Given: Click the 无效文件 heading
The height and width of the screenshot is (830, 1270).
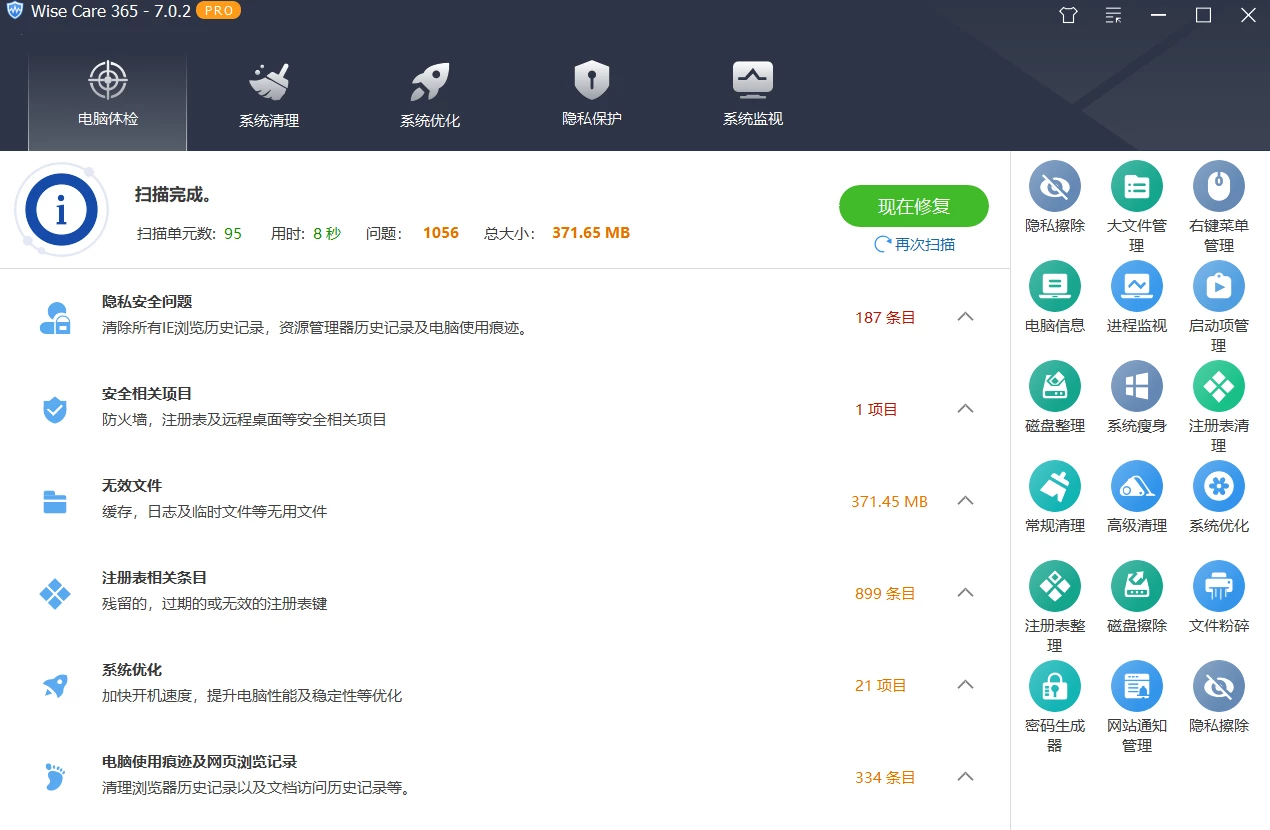Looking at the screenshot, I should [132, 485].
